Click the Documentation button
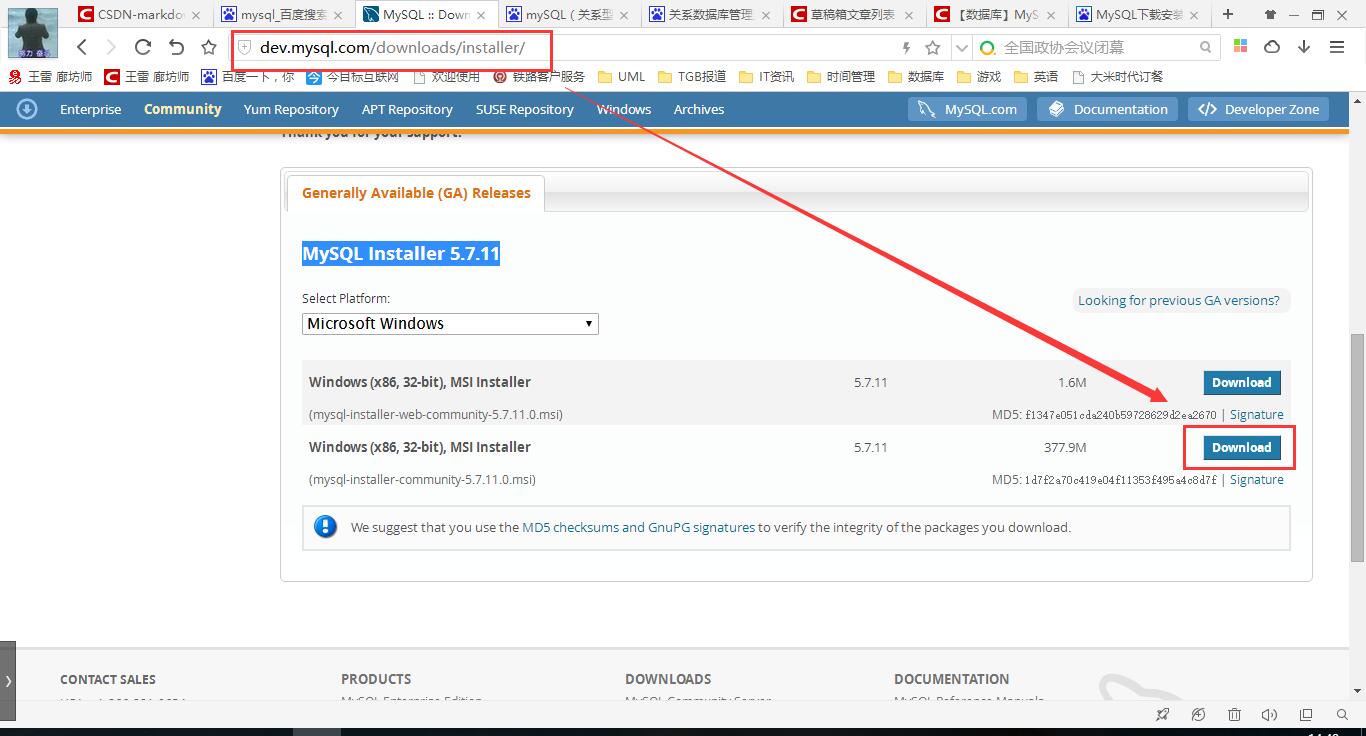 click(1107, 109)
